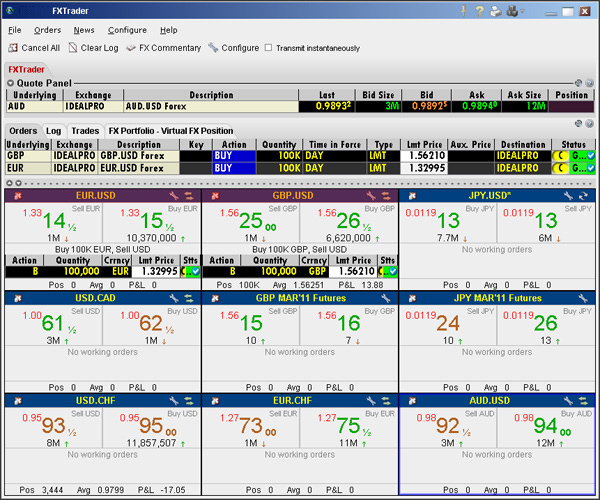This screenshot has height=500, width=600.
Task: Open USD.CAD cell wrench settings
Action: pos(174,298)
